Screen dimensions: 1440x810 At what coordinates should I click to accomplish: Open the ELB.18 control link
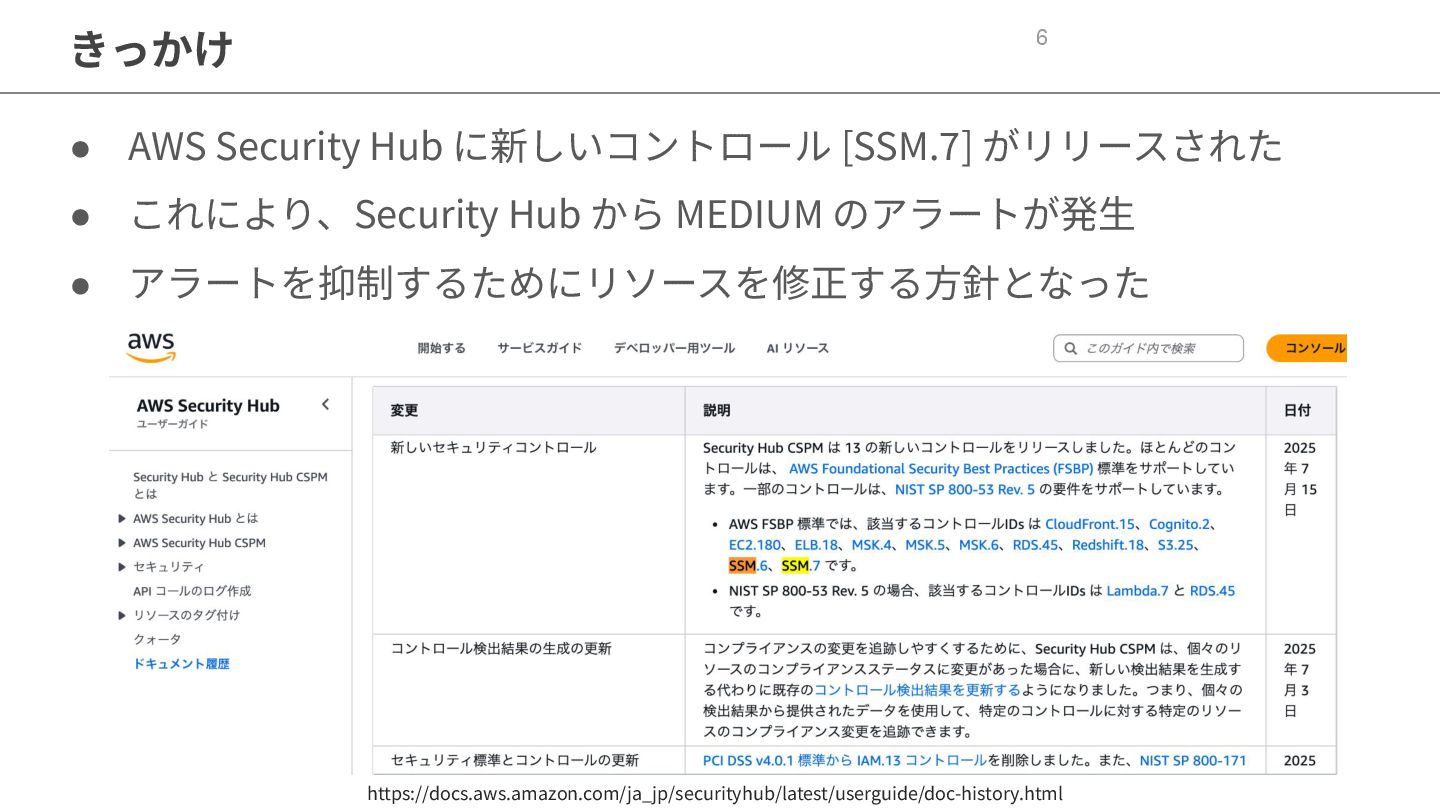pos(816,545)
